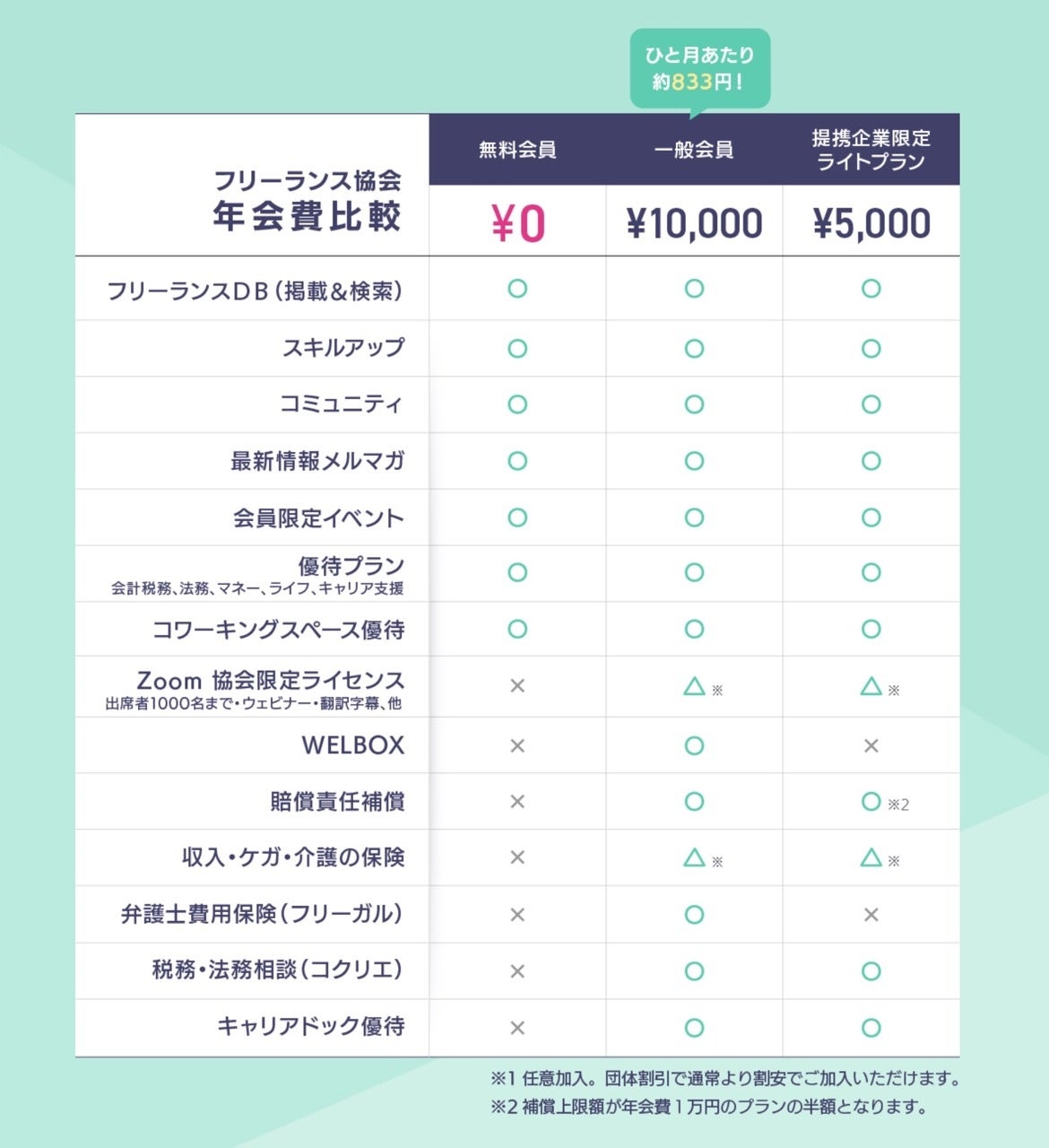Image resolution: width=1049 pixels, height=1148 pixels.
Task: Select the 提携企業限定ライトプラン column header
Action: coord(871,150)
